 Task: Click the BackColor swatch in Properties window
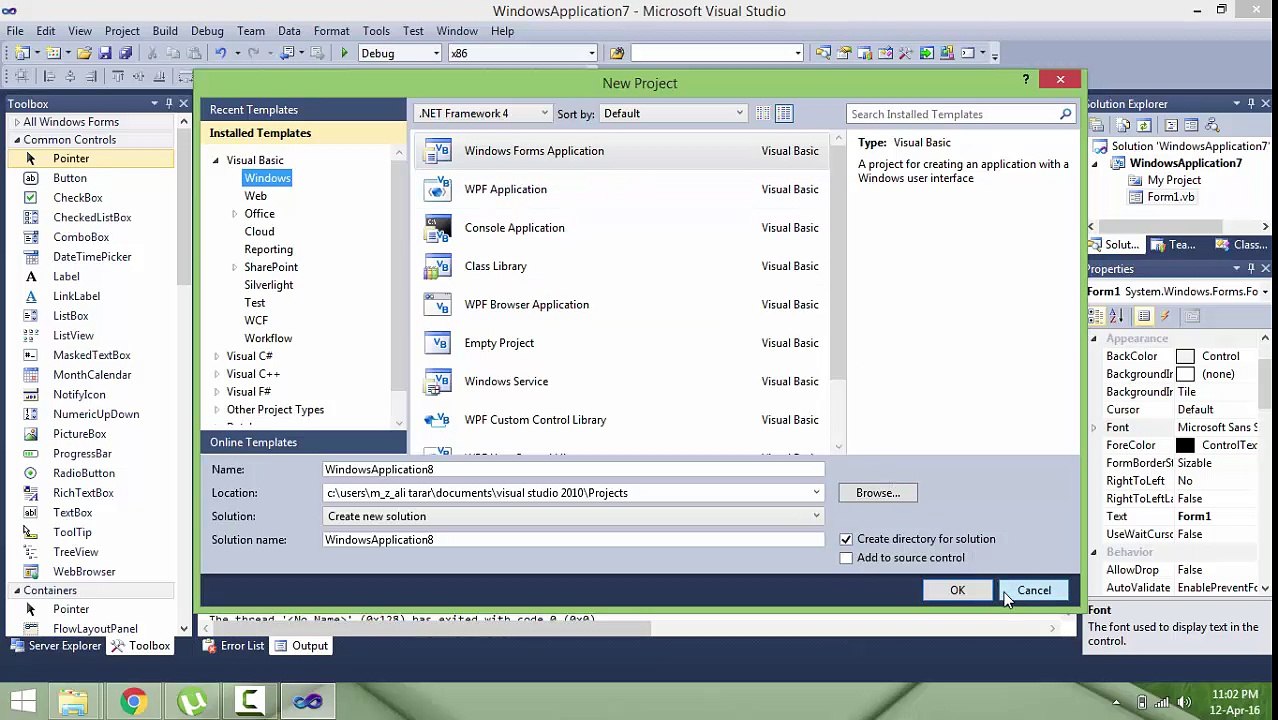coord(1185,356)
